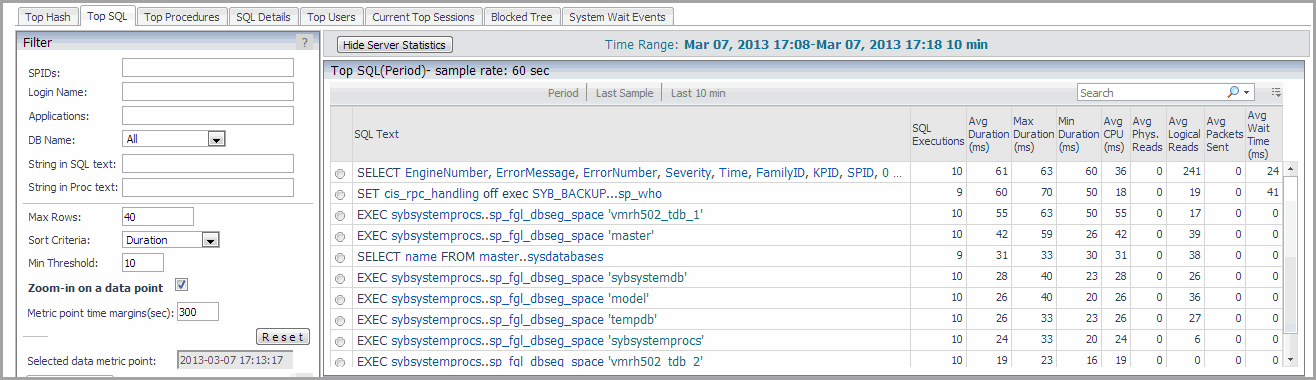Open the table column customizer icon

point(1276,93)
